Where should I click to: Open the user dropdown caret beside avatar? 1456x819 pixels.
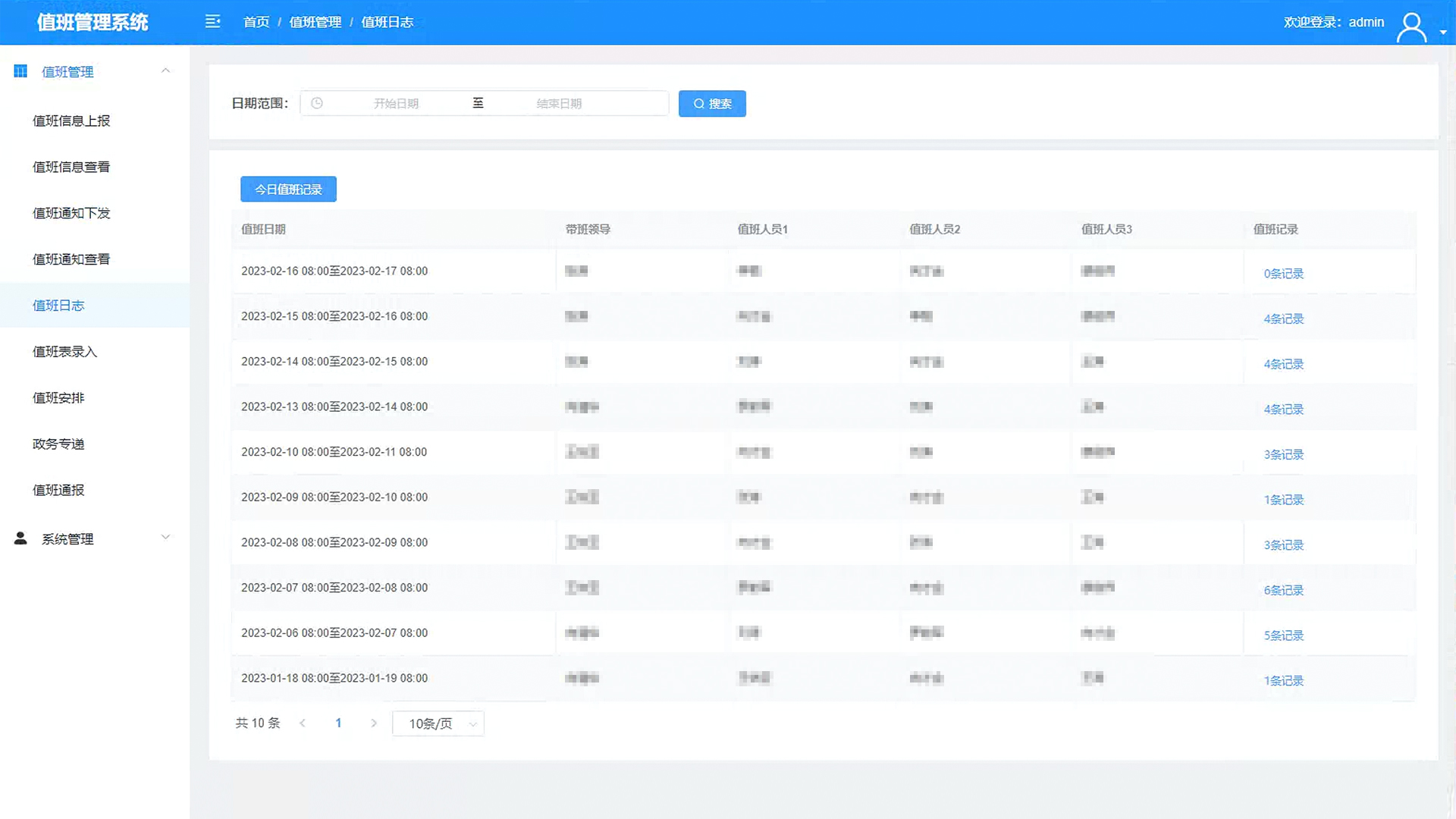pyautogui.click(x=1443, y=33)
